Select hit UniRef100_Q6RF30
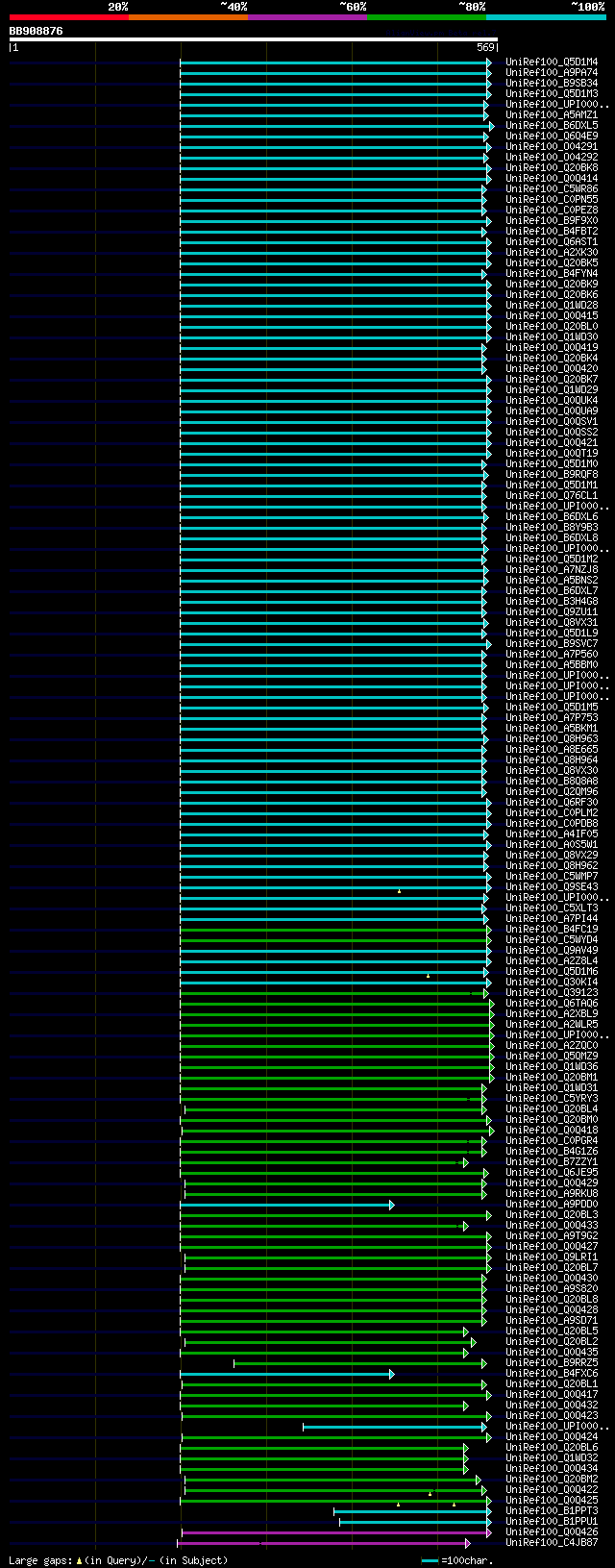This screenshot has height=1568, width=615. pos(552,803)
